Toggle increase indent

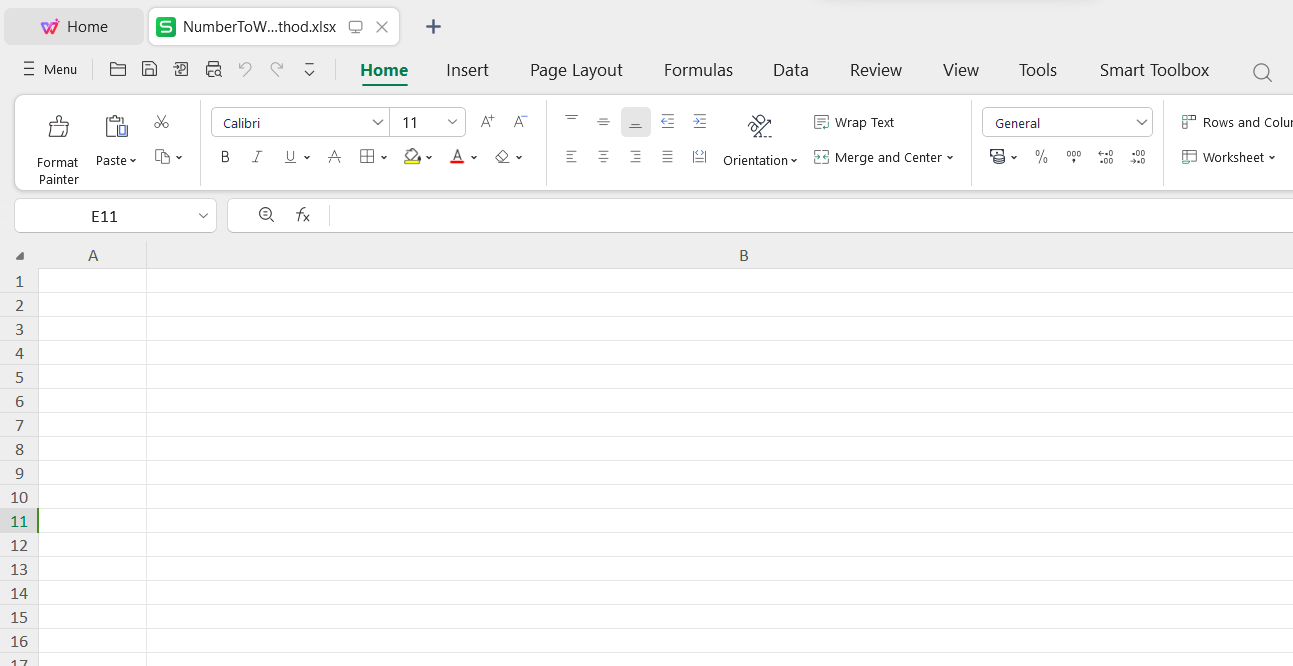(x=699, y=121)
